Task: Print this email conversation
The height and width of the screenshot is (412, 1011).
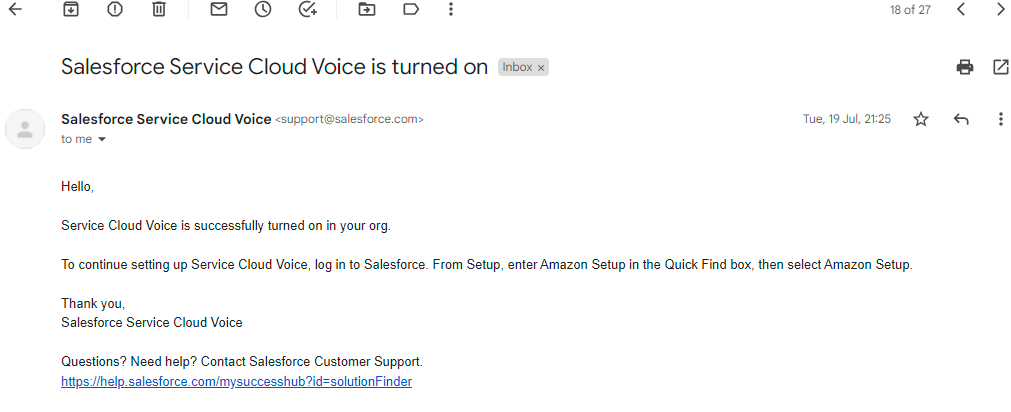Action: [964, 67]
